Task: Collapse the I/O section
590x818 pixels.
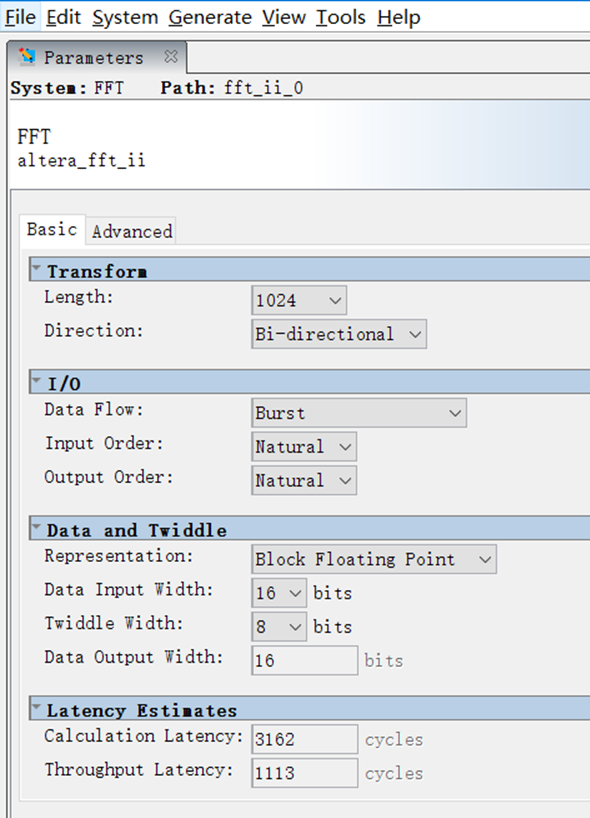Action: click(x=37, y=381)
